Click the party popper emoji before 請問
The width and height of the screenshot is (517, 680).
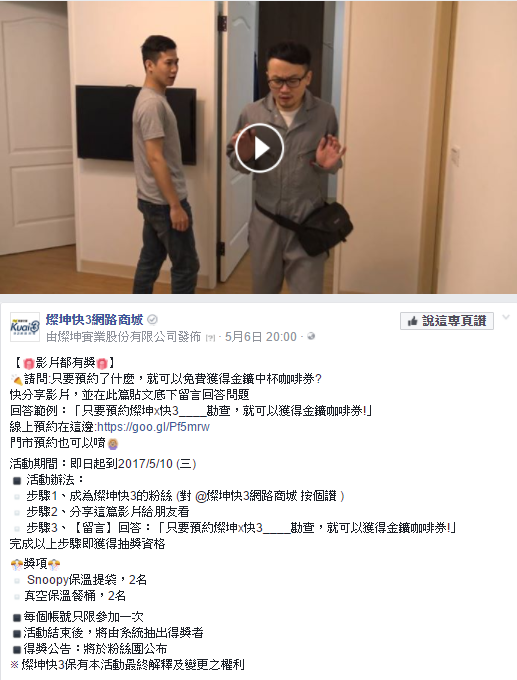coord(16,379)
